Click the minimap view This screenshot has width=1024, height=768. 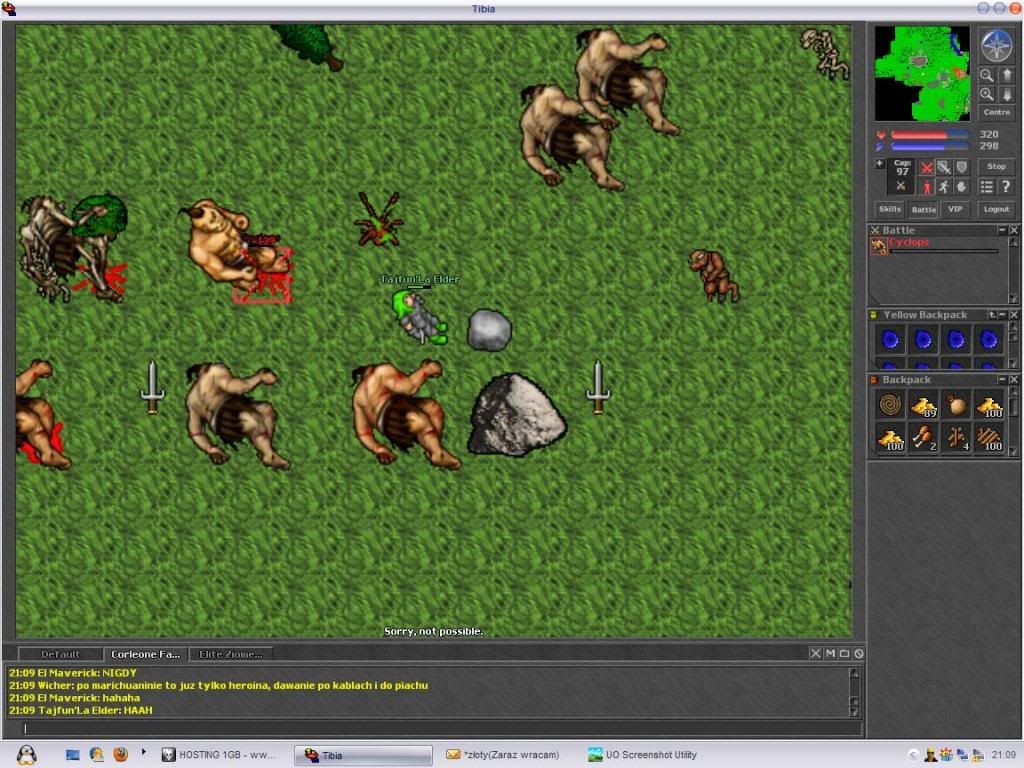pyautogui.click(x=922, y=73)
